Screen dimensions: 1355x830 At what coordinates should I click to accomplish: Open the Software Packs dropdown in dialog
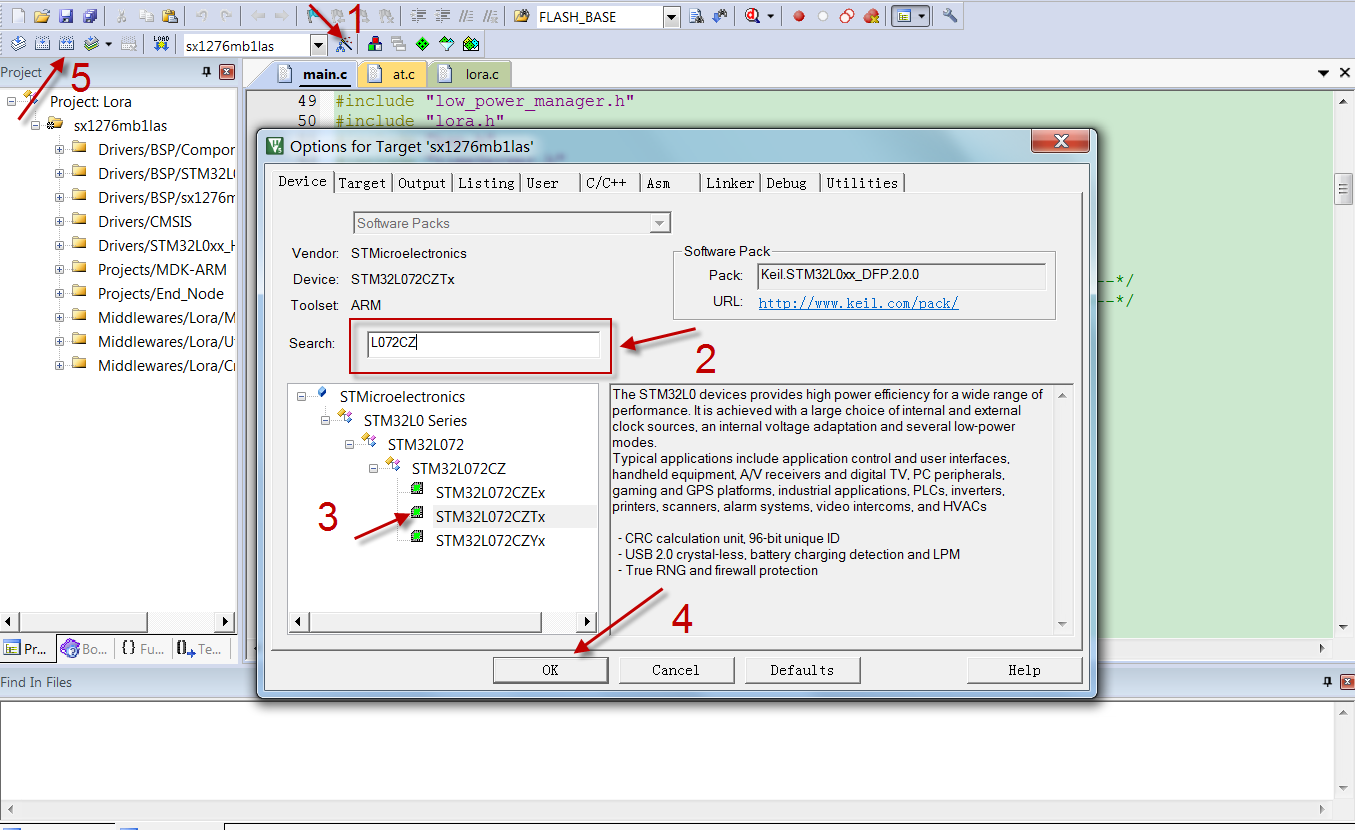[x=660, y=223]
